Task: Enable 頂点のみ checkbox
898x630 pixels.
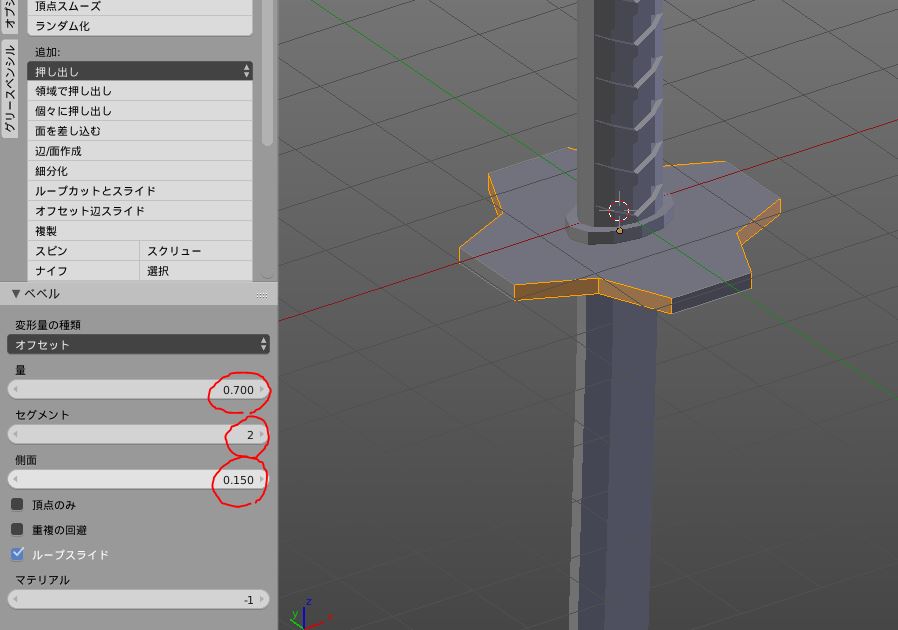Action: coord(17,504)
